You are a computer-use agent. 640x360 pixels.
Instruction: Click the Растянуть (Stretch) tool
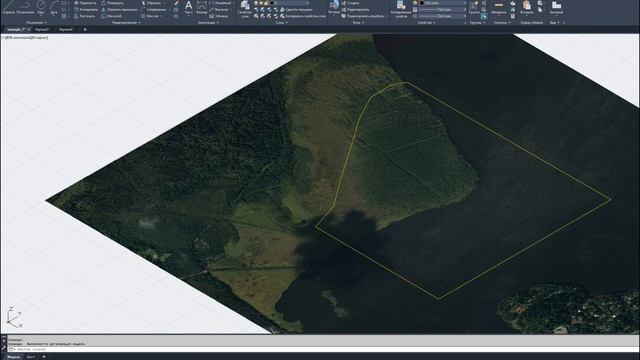pos(84,16)
